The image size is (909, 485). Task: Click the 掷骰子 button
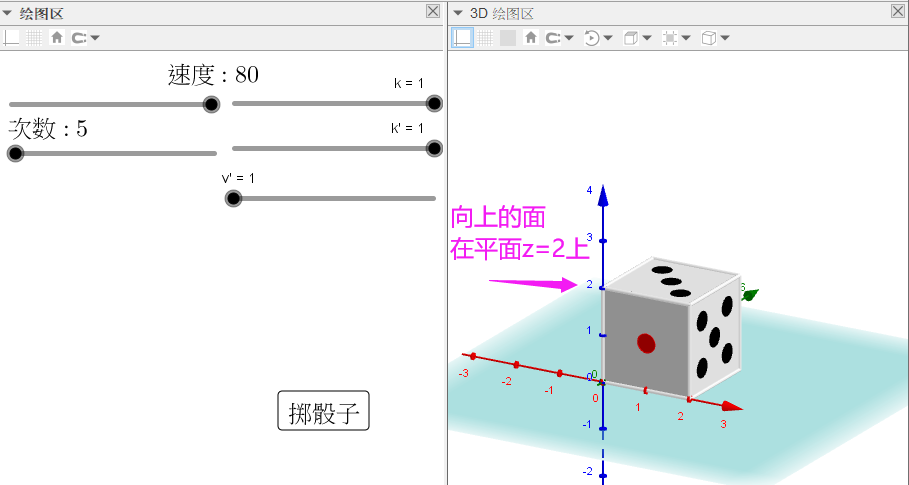click(x=323, y=410)
